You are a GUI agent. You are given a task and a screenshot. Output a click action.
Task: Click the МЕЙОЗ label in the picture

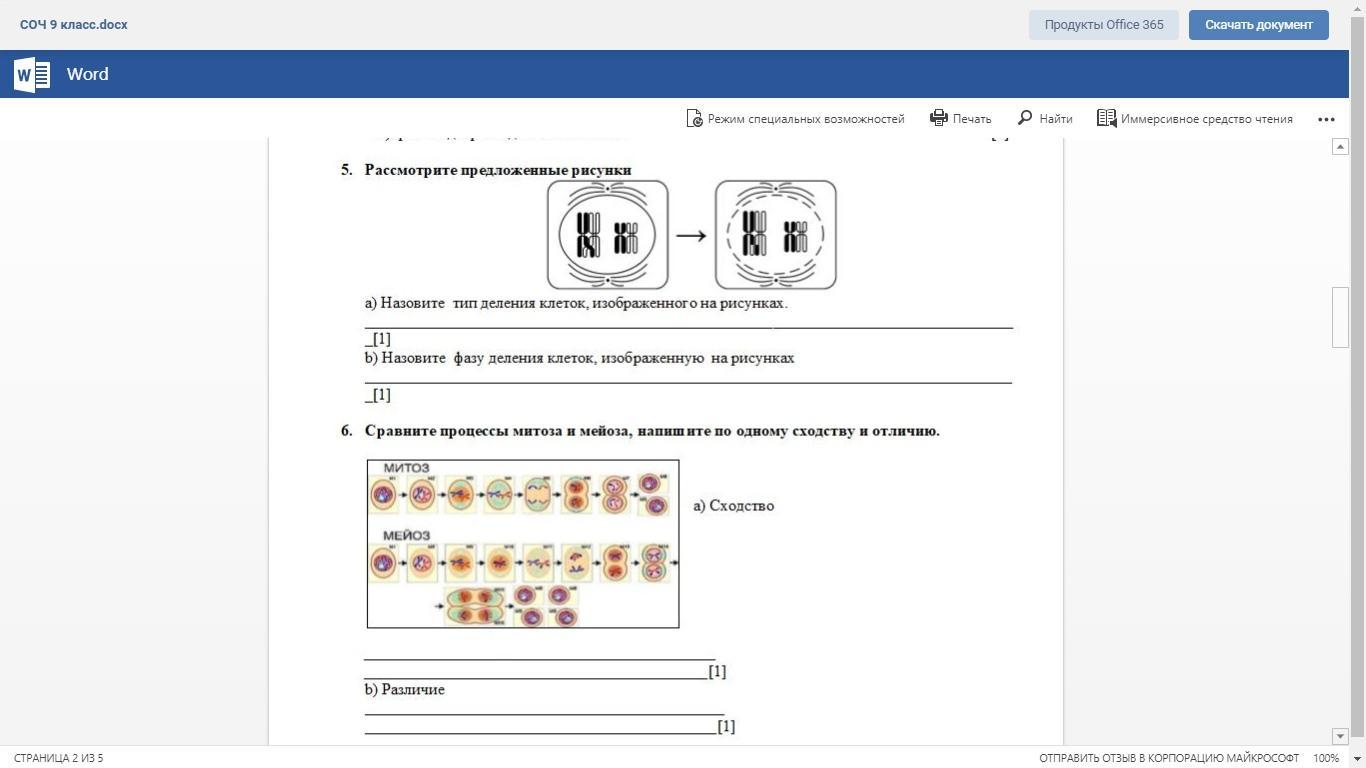406,536
